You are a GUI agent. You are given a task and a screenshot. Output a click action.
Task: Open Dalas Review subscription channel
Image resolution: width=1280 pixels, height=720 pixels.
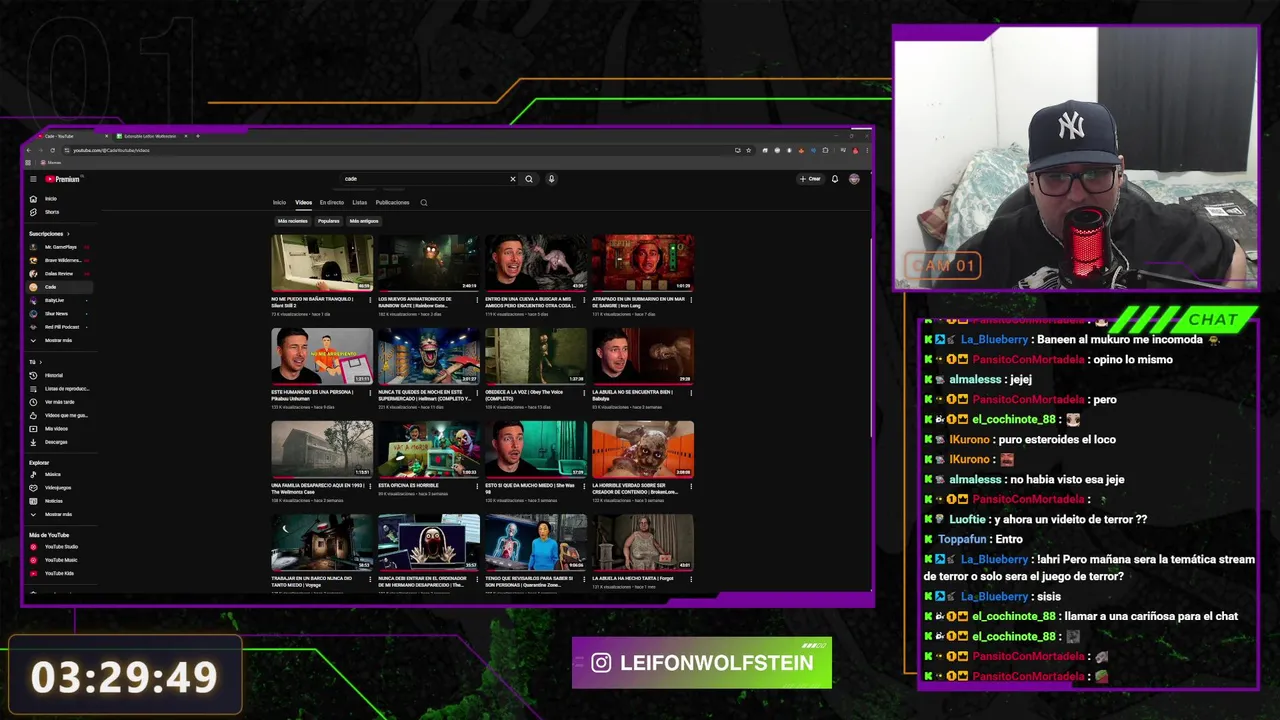pyautogui.click(x=60, y=273)
